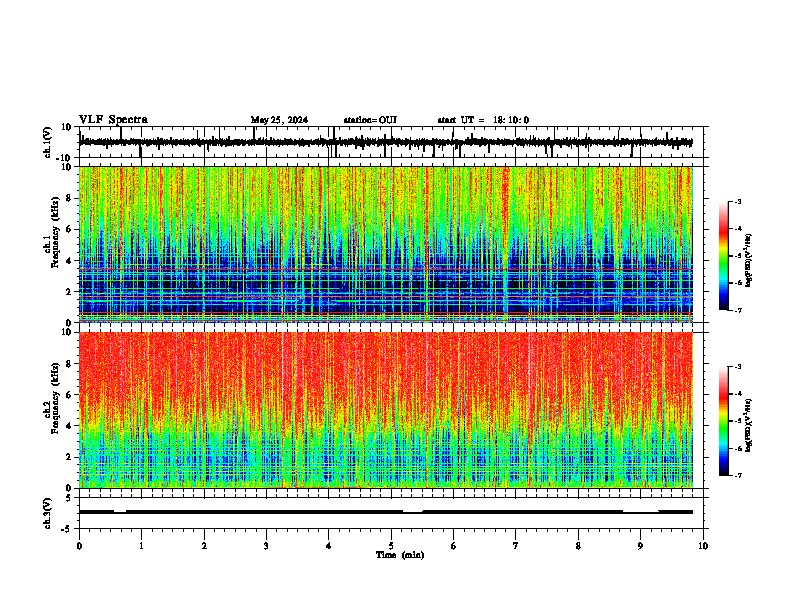Click the ch.2 color scale bar
This screenshot has width=792, height=612.
pyautogui.click(x=724, y=421)
